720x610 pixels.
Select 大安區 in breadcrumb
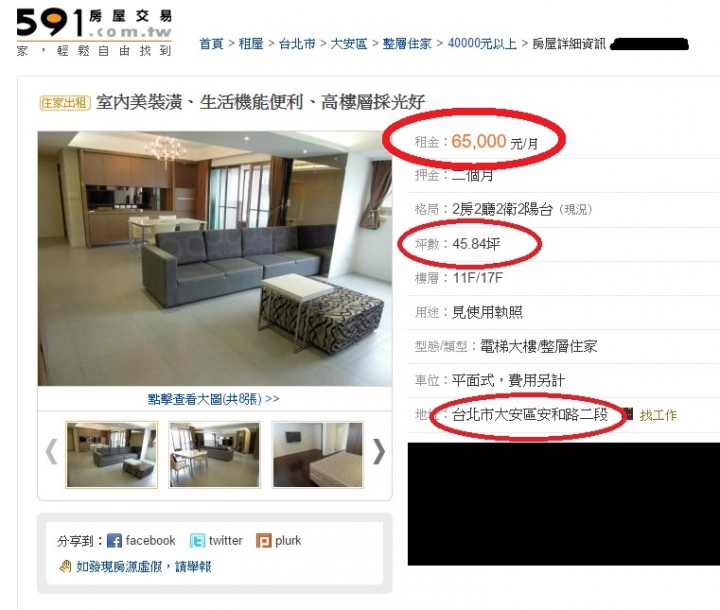click(349, 44)
